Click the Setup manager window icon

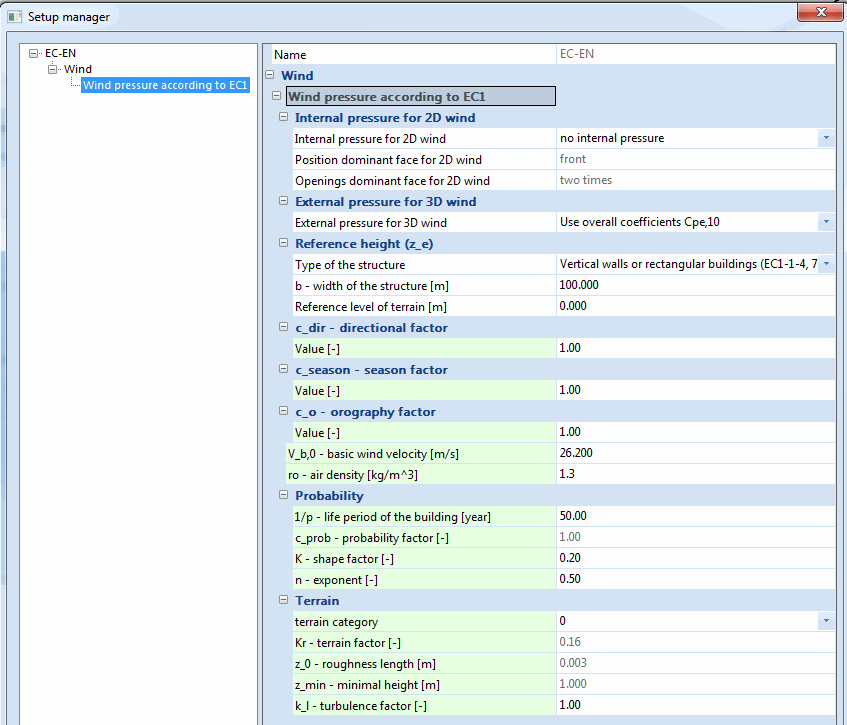tap(14, 17)
